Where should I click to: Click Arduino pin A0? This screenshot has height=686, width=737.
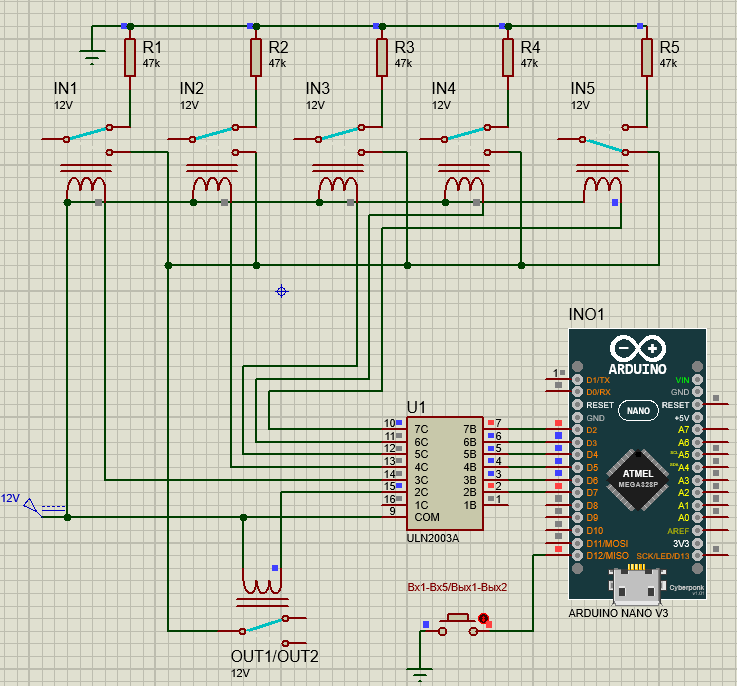coord(697,518)
